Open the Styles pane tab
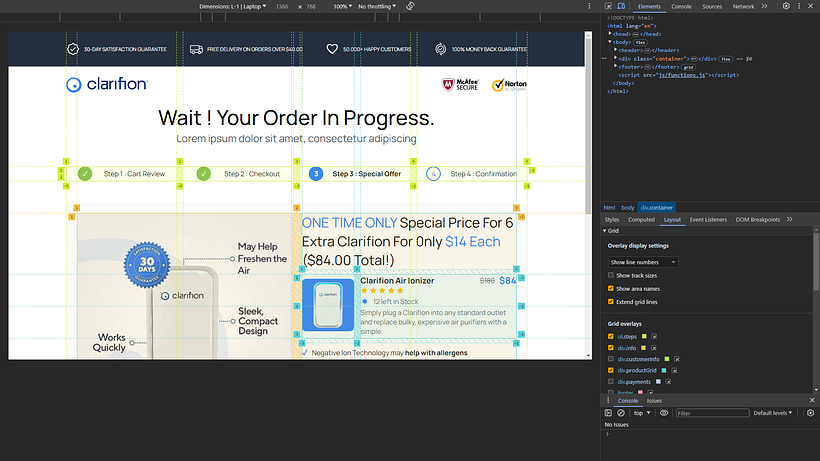Screen dimensions: 820x461 point(612,220)
